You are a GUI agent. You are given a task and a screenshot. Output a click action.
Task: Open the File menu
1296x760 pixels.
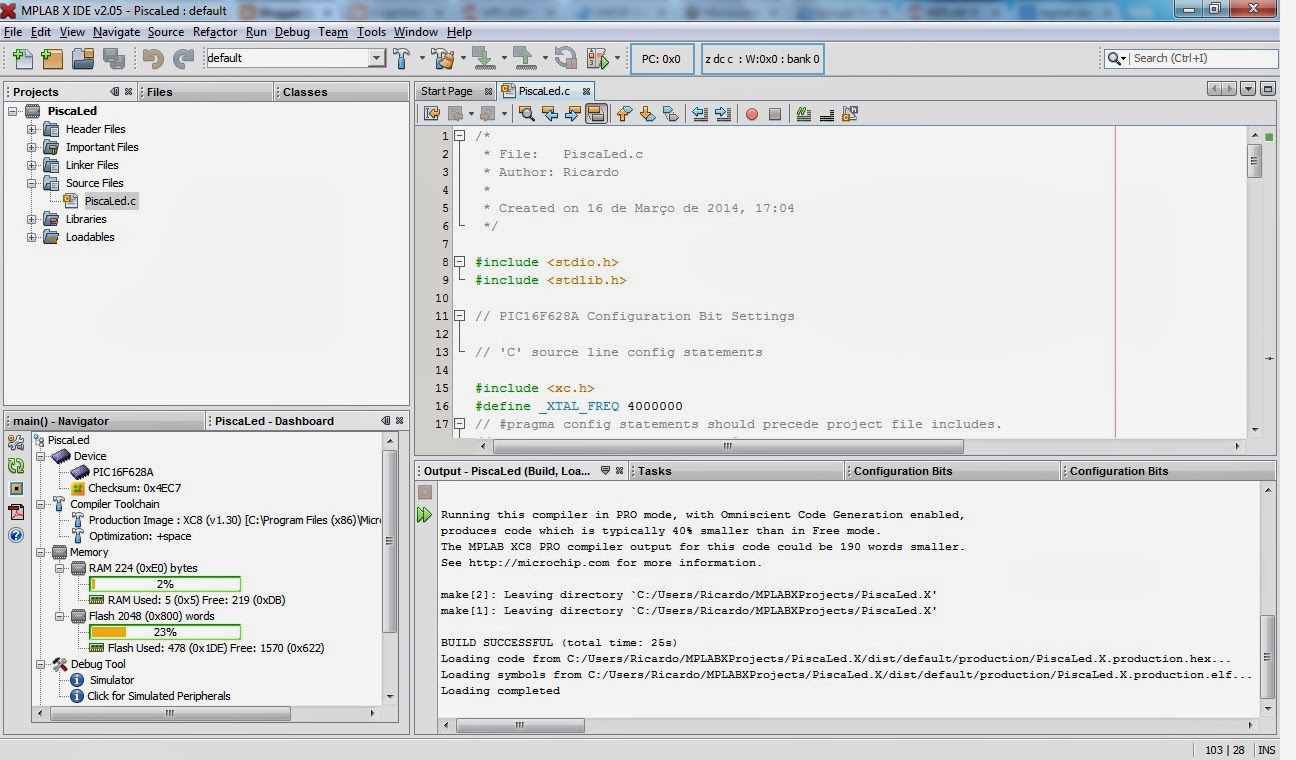(13, 32)
